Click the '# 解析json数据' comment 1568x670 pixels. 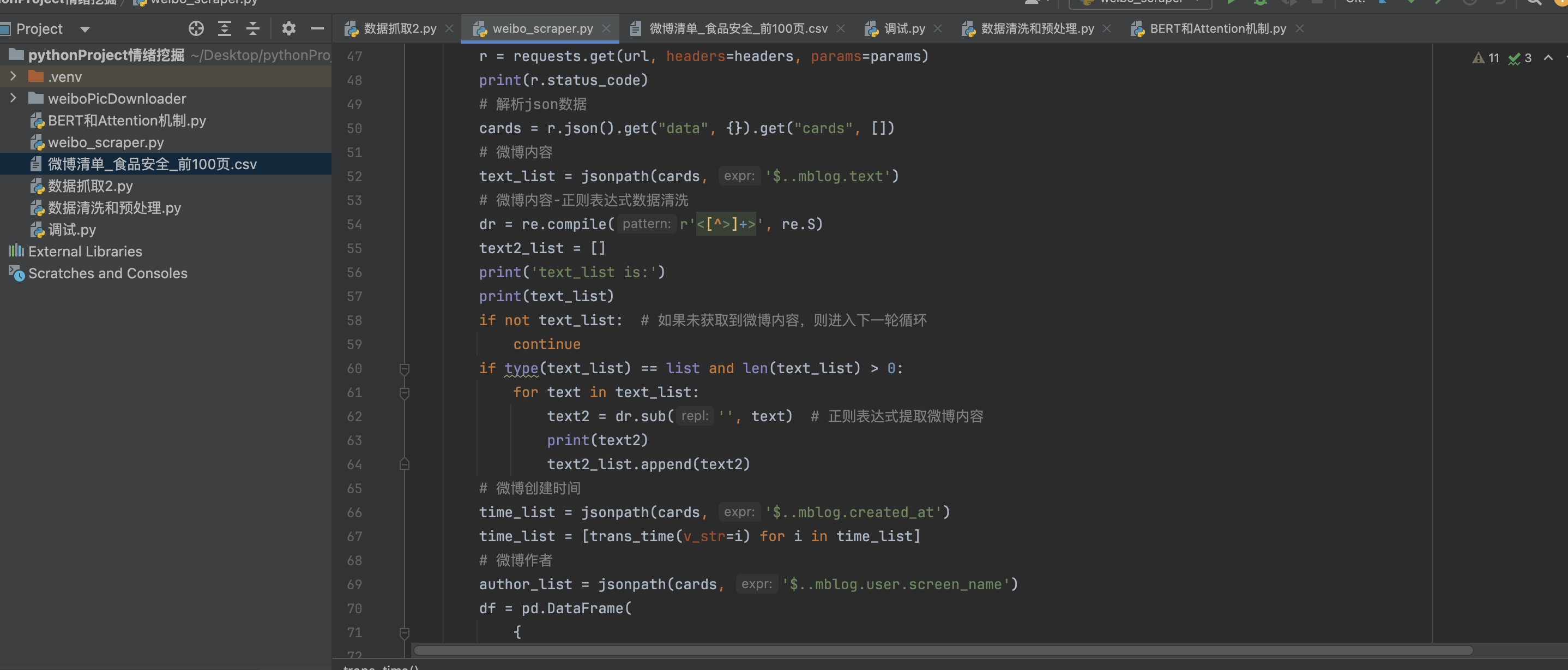tap(533, 104)
